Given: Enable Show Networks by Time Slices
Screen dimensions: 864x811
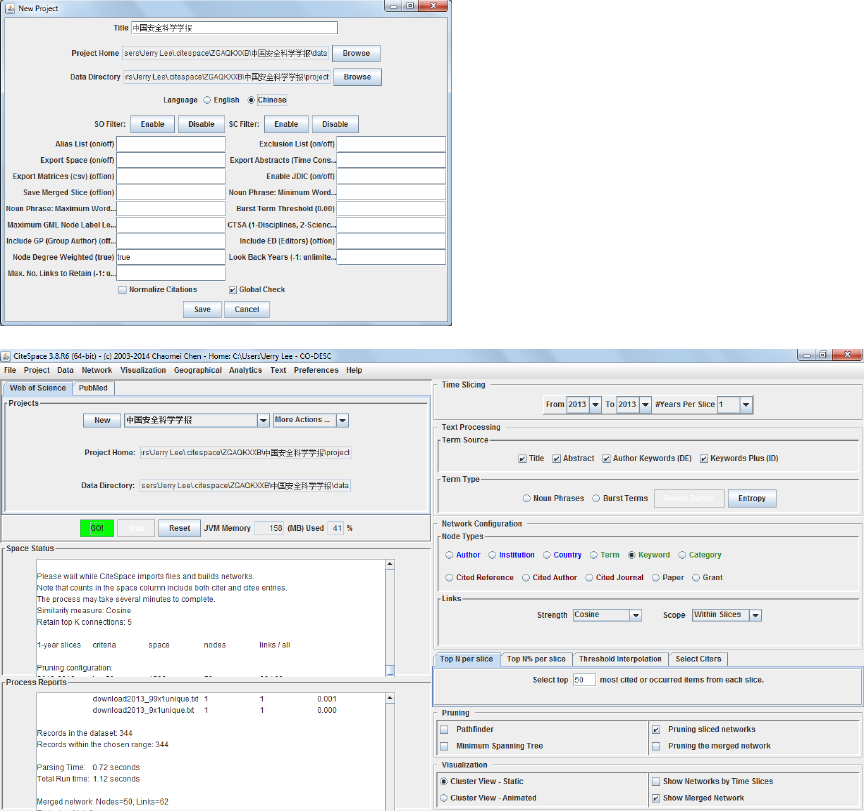Looking at the screenshot, I should point(656,781).
